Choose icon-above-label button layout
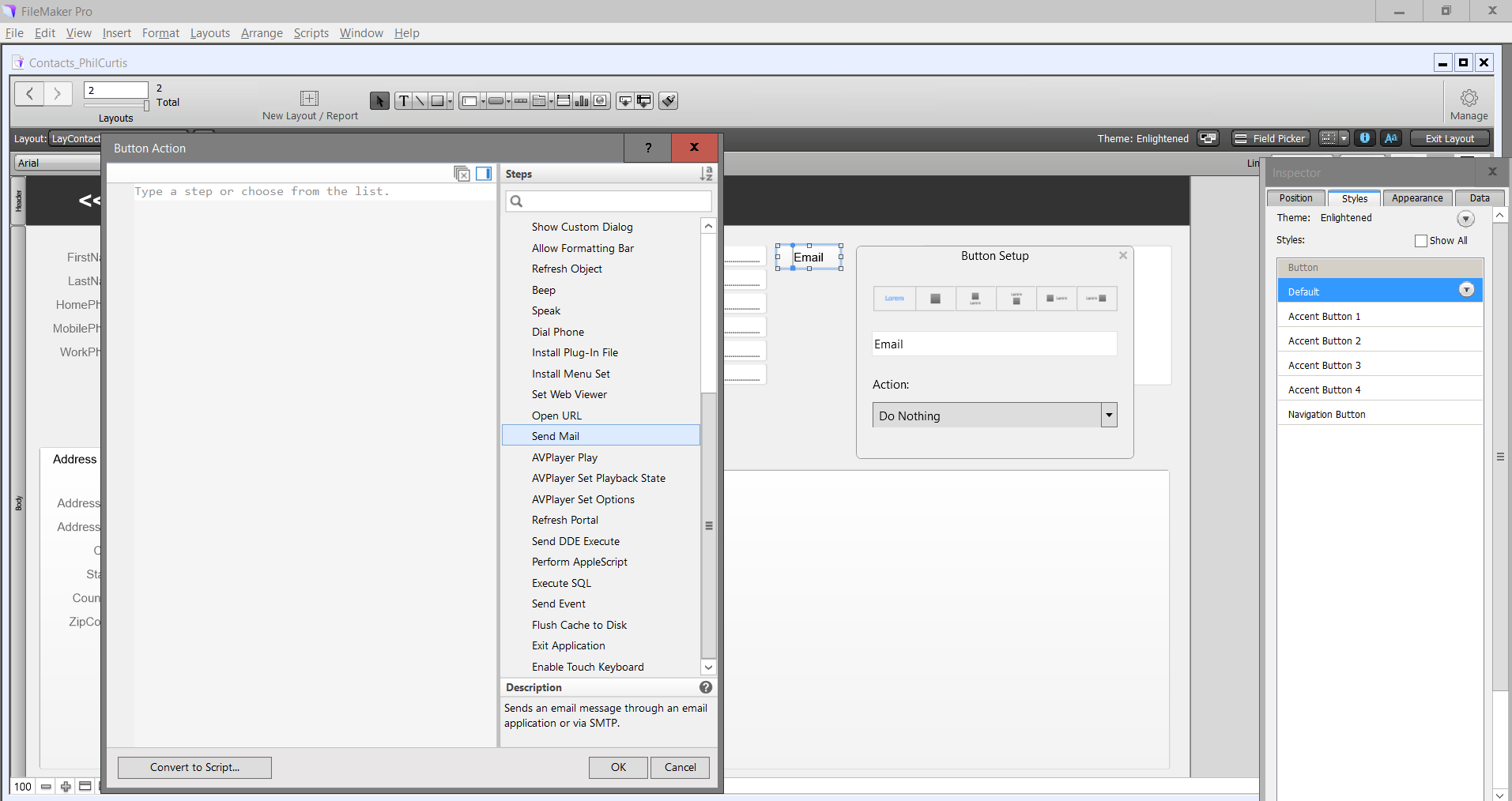The width and height of the screenshot is (1512, 801). pos(975,299)
